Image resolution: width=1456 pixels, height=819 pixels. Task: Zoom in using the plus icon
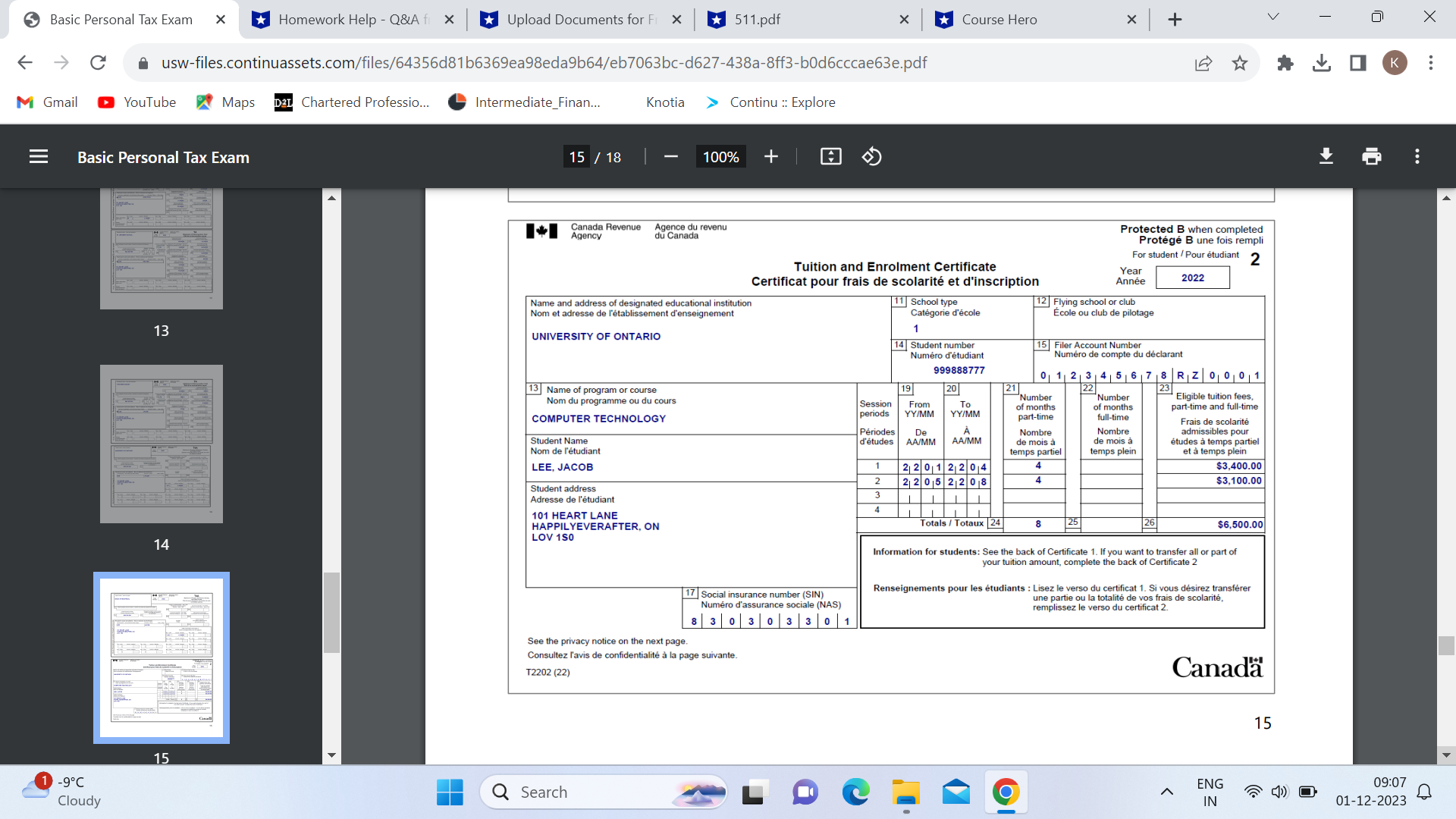click(771, 156)
